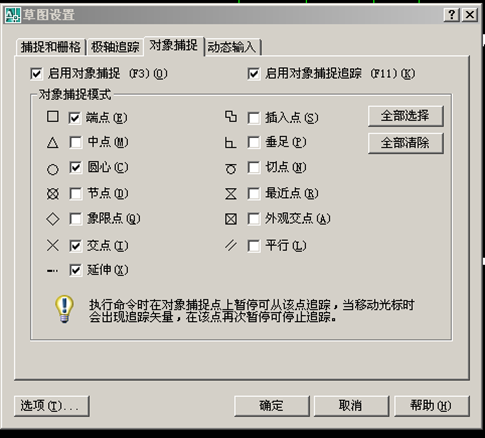This screenshot has height=438, width=485.
Task: Open 选项 (T)... options button
Action: 52,406
